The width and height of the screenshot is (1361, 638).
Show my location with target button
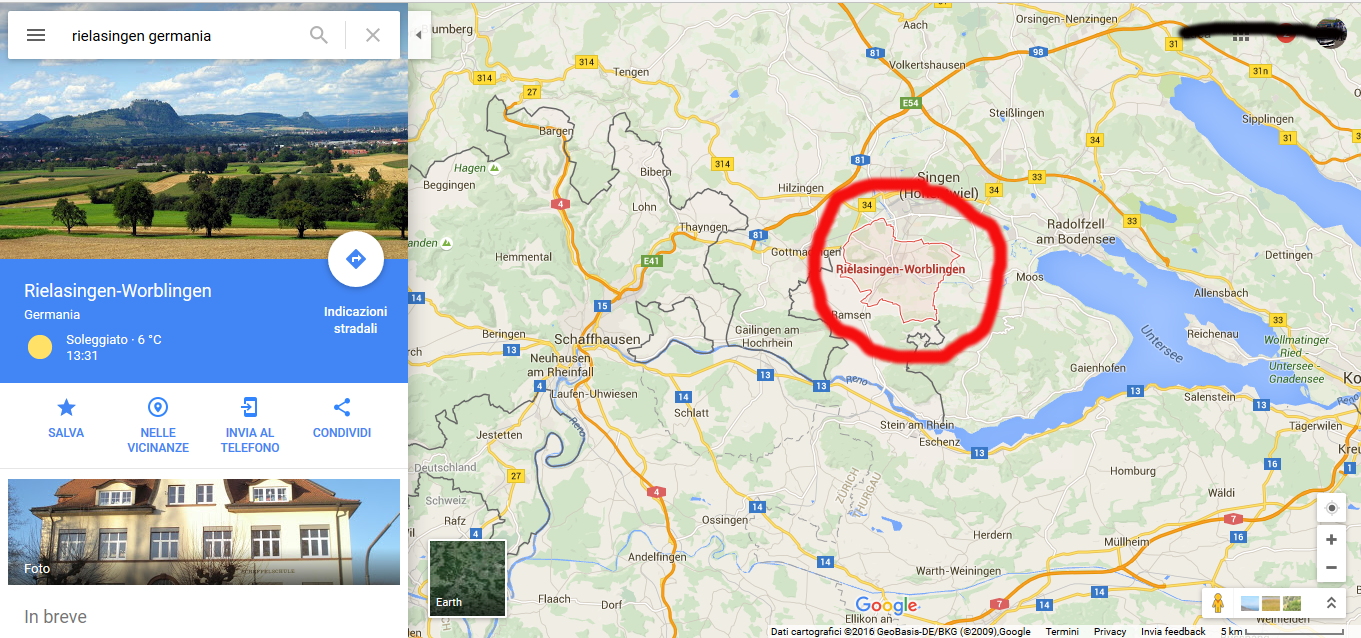[1331, 508]
